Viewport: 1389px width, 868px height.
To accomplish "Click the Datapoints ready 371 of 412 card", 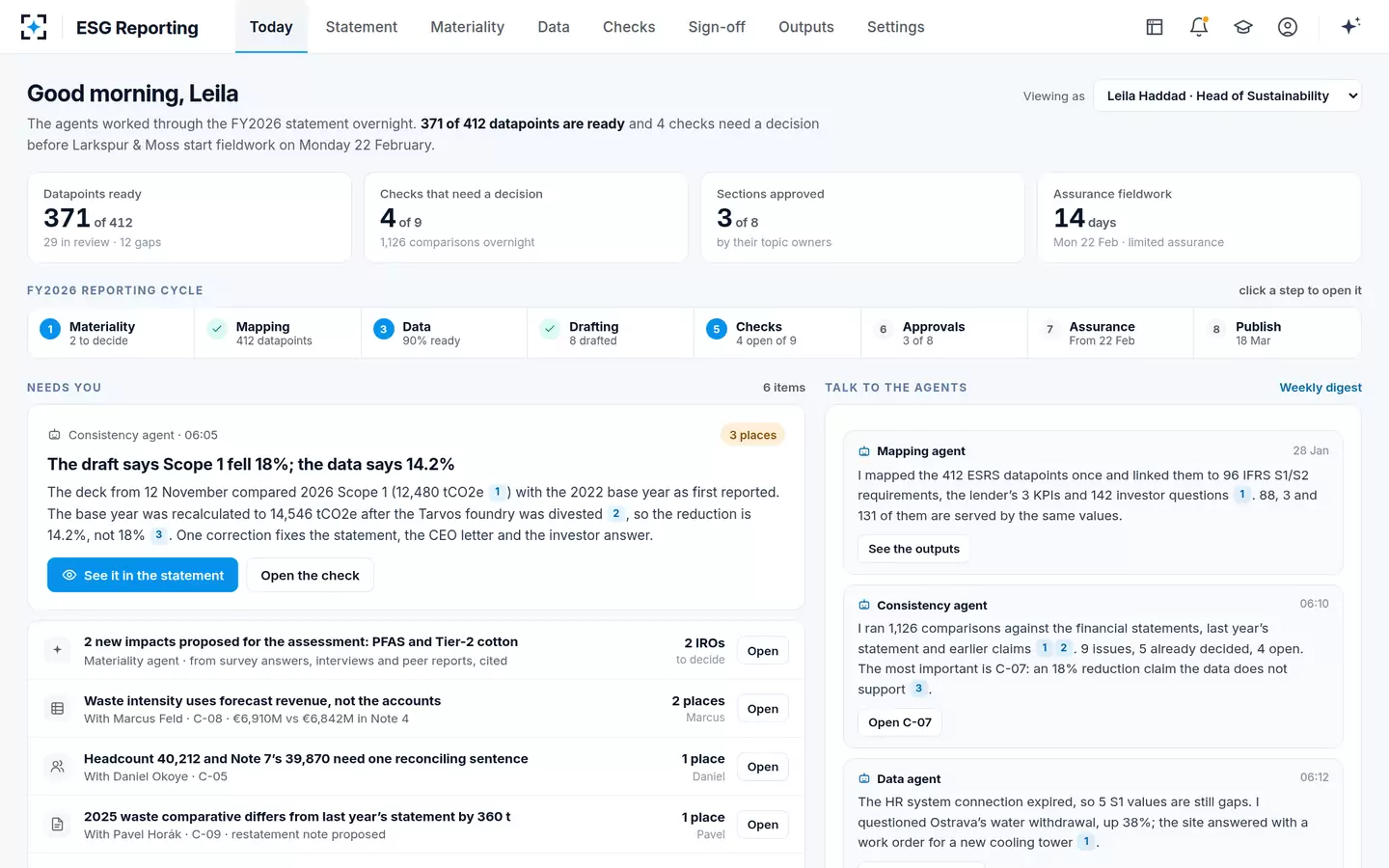I will (190, 217).
